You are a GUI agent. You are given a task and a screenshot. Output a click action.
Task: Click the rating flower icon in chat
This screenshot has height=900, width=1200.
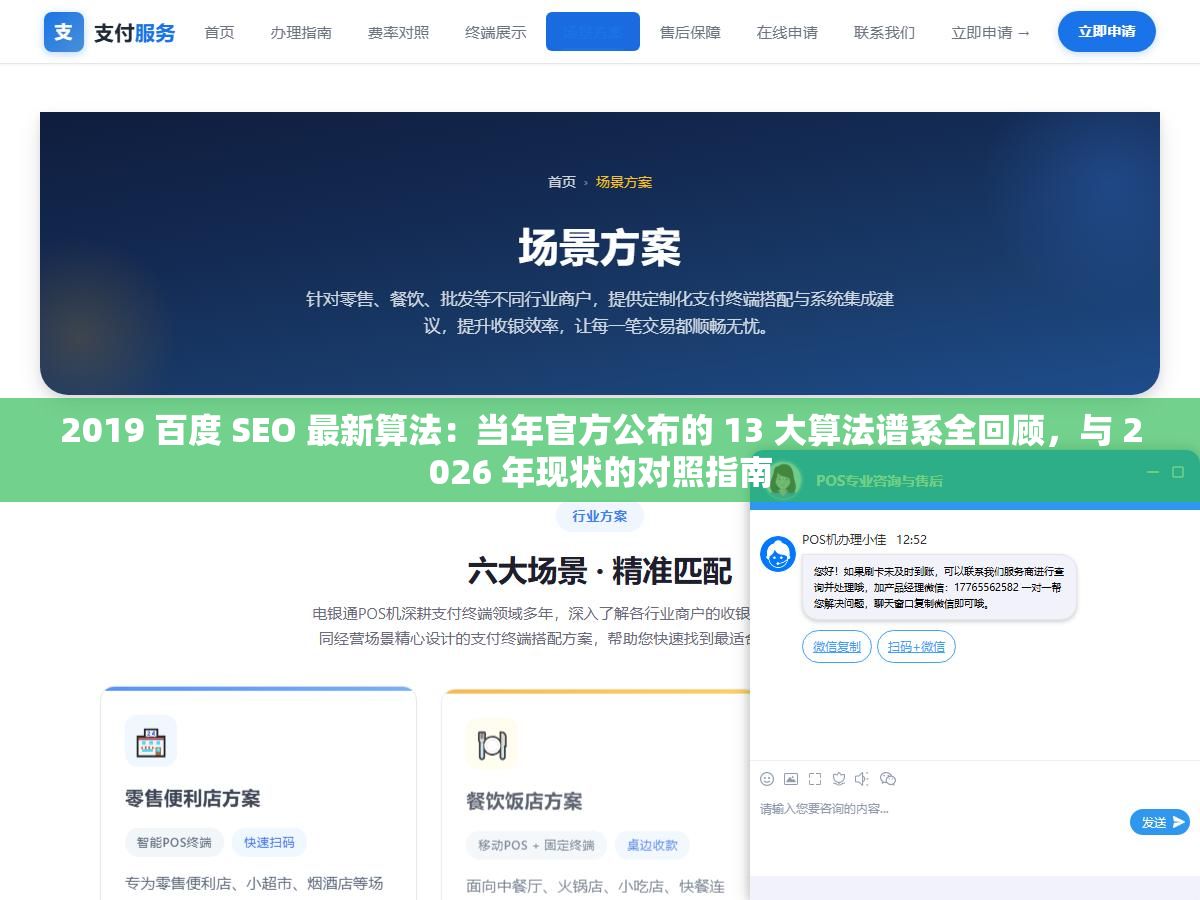coord(839,779)
